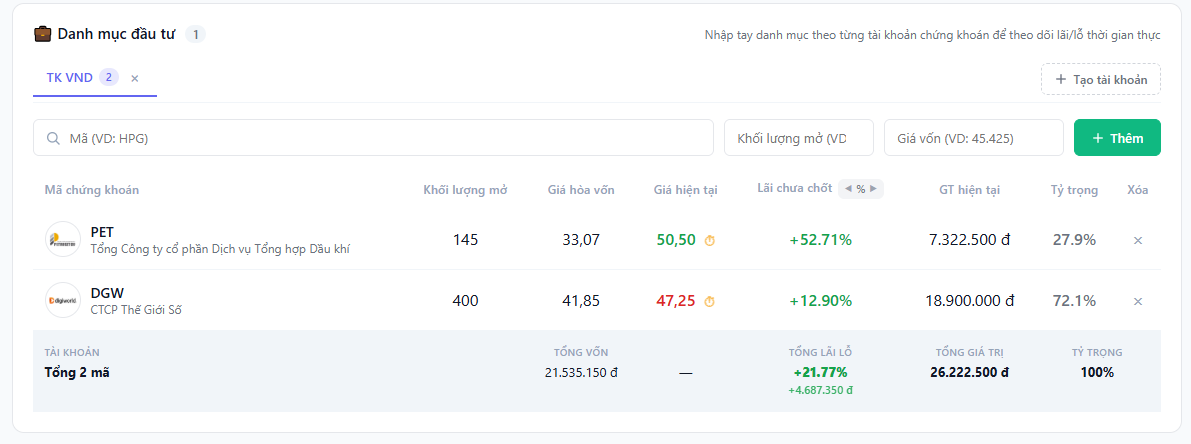Delete the DGW row using its X icon
Screen dimensions: 1191x444
tap(1138, 301)
